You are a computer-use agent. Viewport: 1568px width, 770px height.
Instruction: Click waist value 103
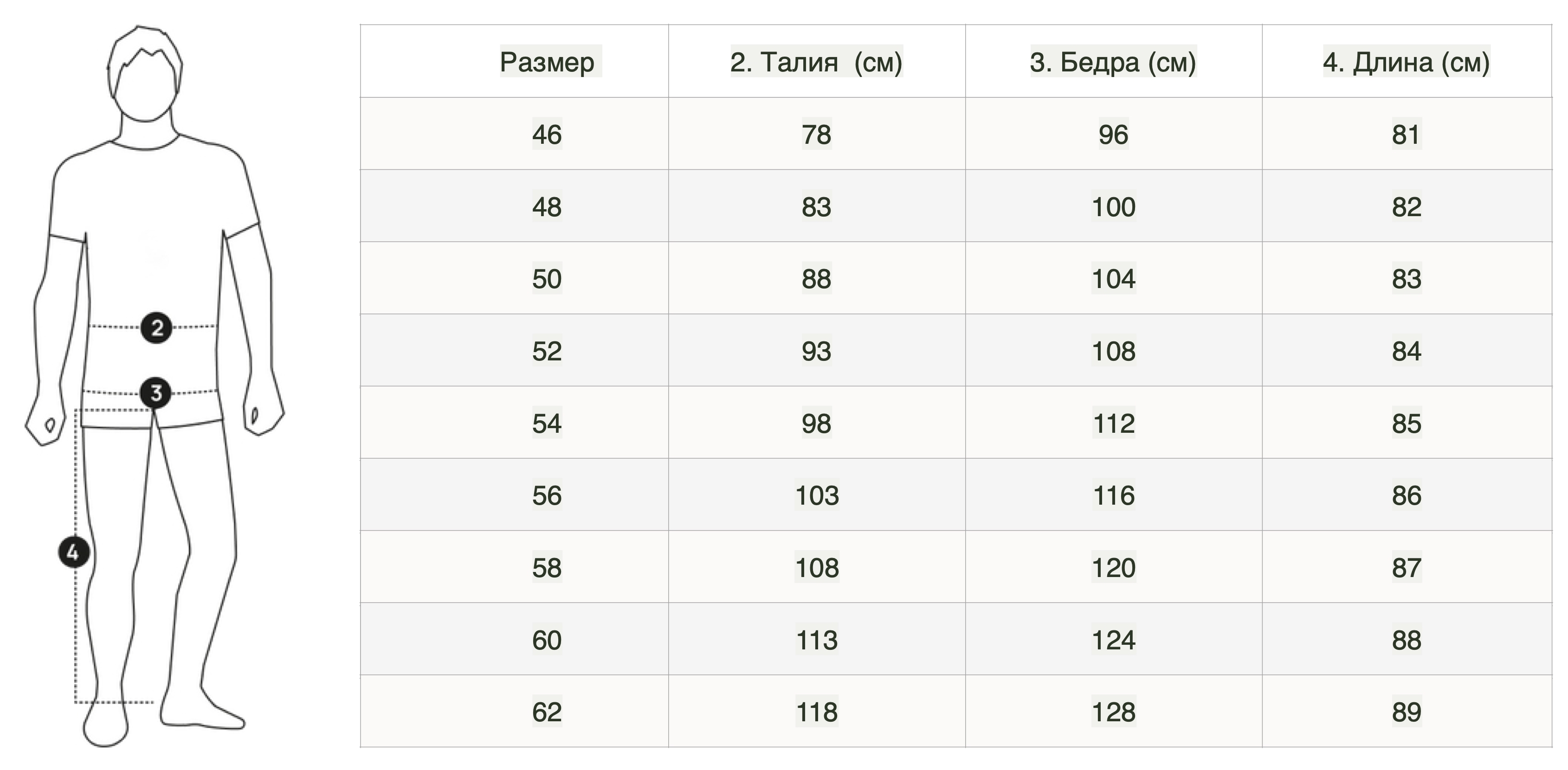click(817, 495)
